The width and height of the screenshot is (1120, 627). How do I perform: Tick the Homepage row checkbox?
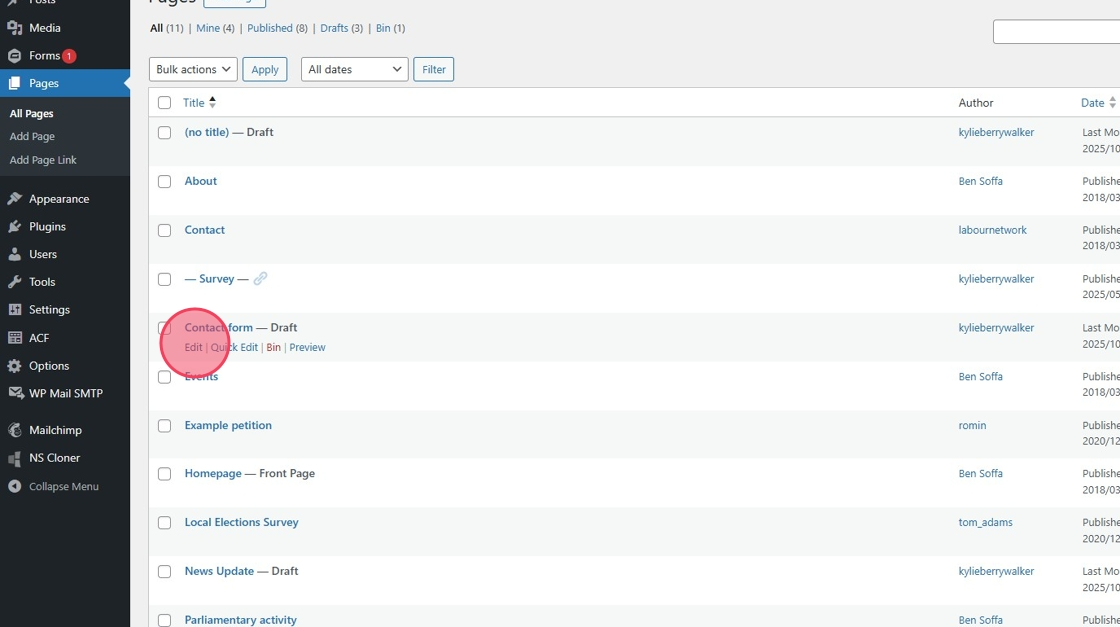coord(164,474)
